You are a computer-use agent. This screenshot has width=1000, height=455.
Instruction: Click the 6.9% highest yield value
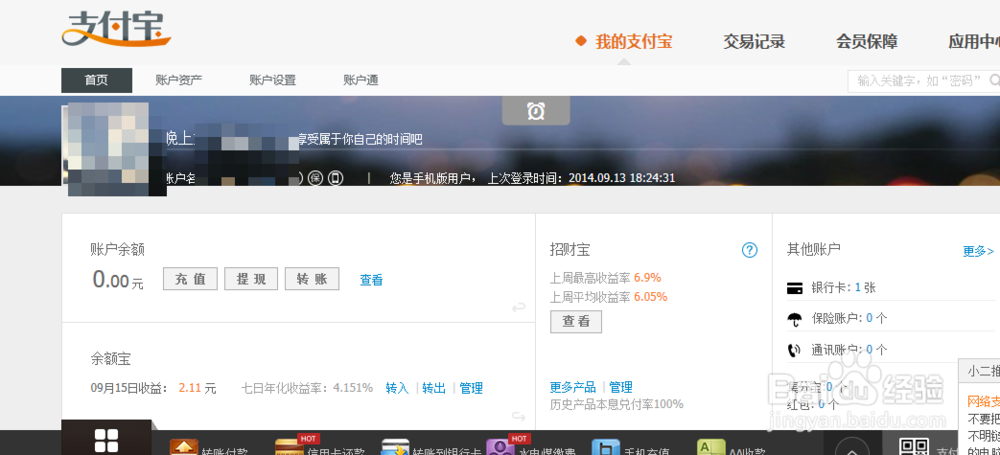(647, 278)
